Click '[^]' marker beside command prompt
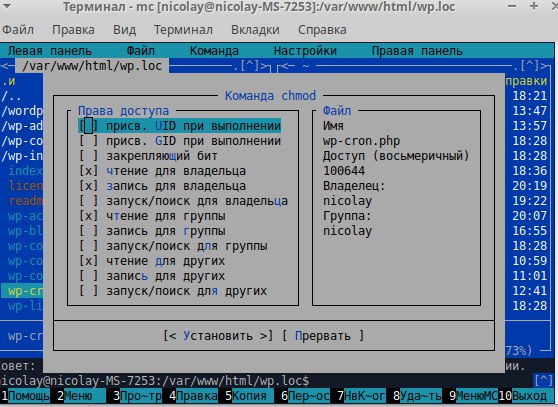The image size is (558, 407). [x=543, y=381]
